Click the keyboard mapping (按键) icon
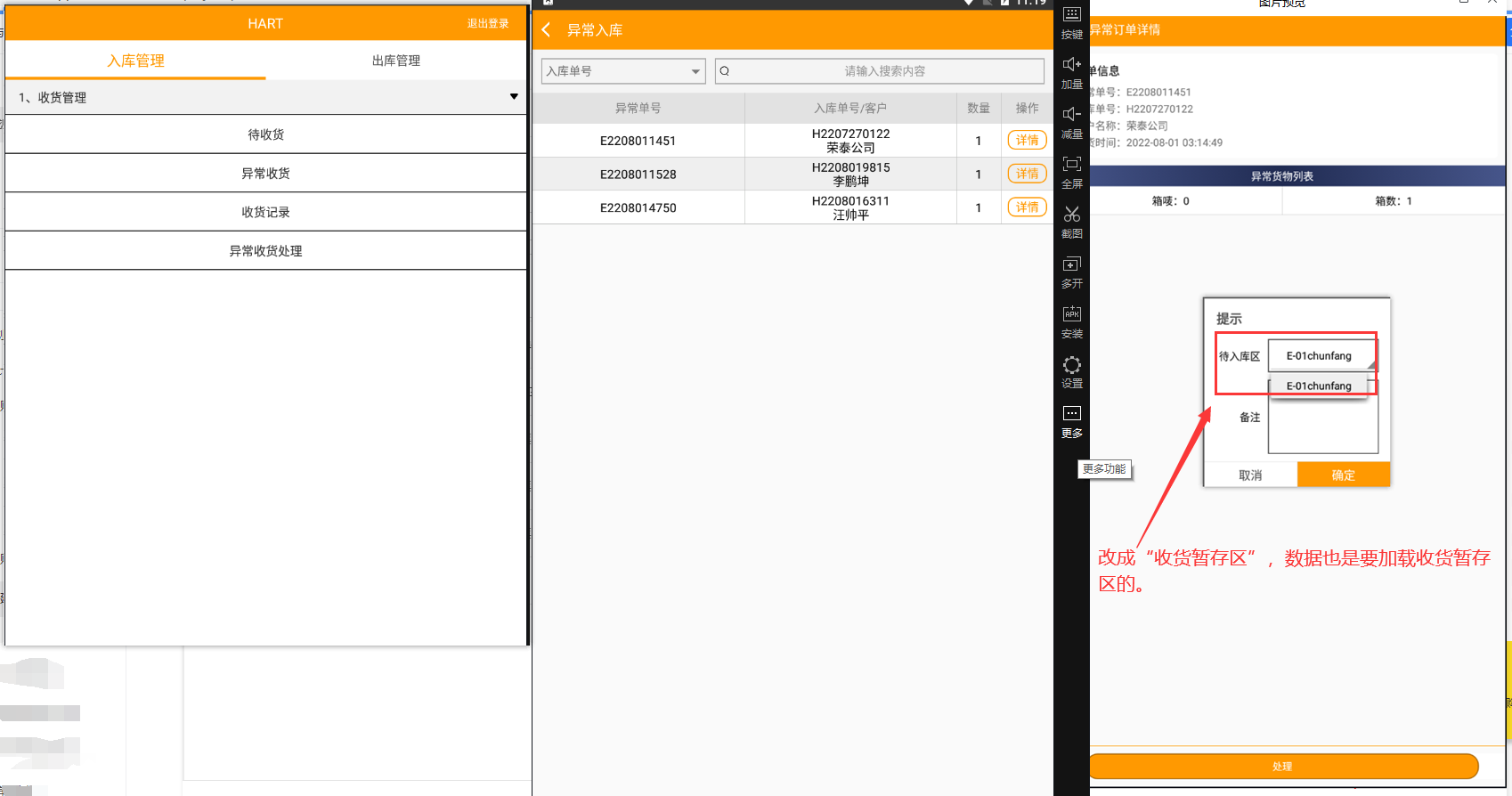1512x796 pixels. click(1071, 15)
